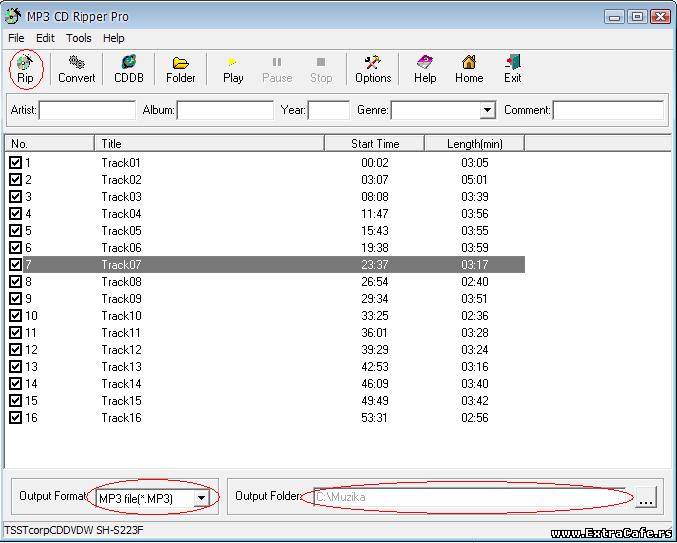Click the Exit toolbar icon
This screenshot has height=543, width=677.
[x=512, y=69]
